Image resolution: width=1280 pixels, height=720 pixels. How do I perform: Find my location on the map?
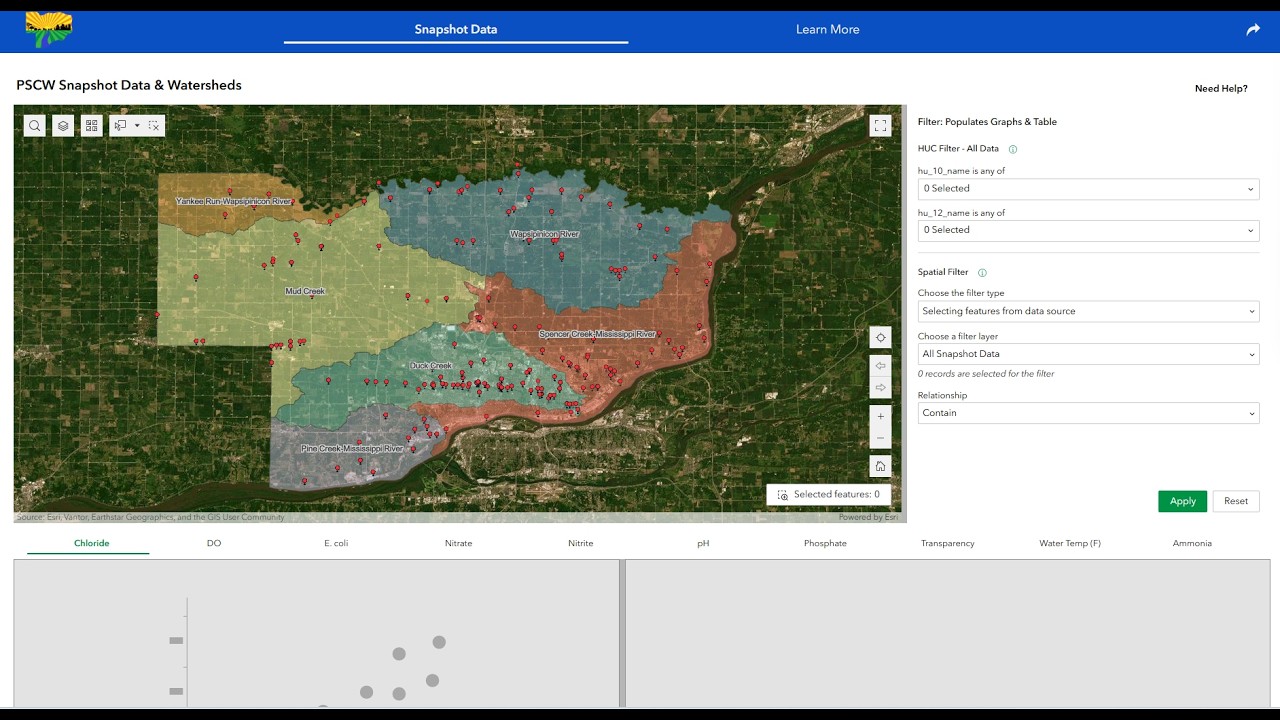(x=880, y=338)
